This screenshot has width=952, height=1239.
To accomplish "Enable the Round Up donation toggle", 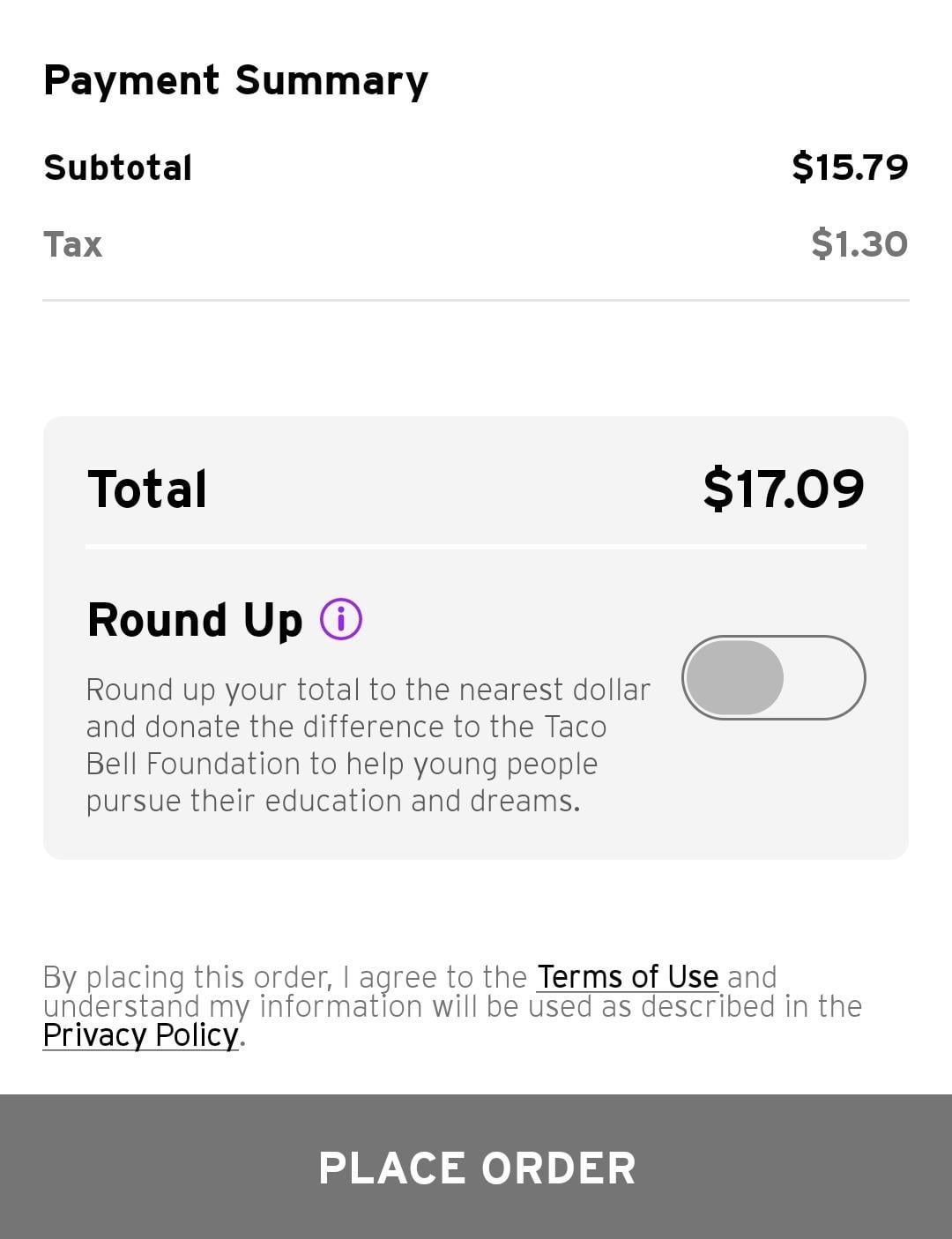I will [x=773, y=677].
